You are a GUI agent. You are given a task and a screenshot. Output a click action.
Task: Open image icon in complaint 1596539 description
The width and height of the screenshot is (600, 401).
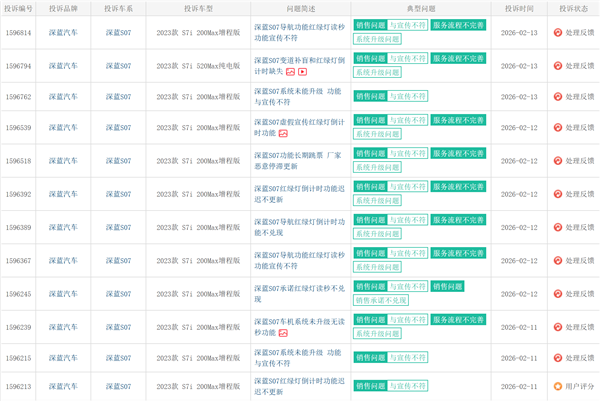coord(283,133)
